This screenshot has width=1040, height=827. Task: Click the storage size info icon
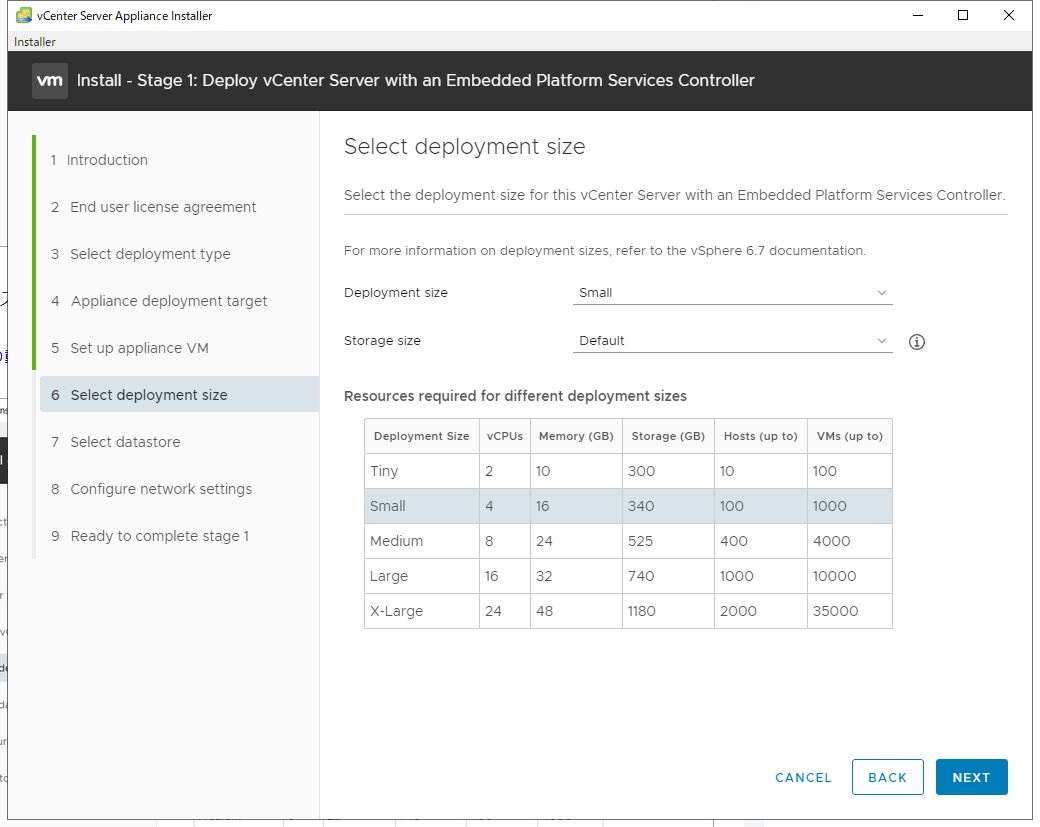tap(917, 342)
